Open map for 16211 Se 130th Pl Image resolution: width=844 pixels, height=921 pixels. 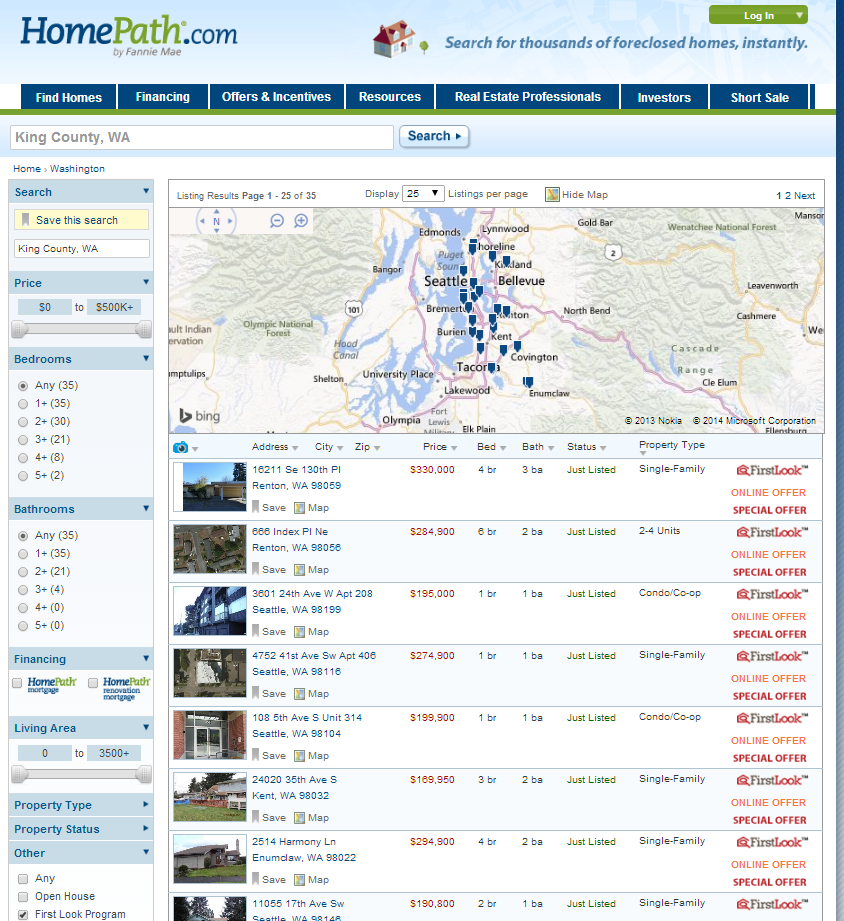coord(312,507)
